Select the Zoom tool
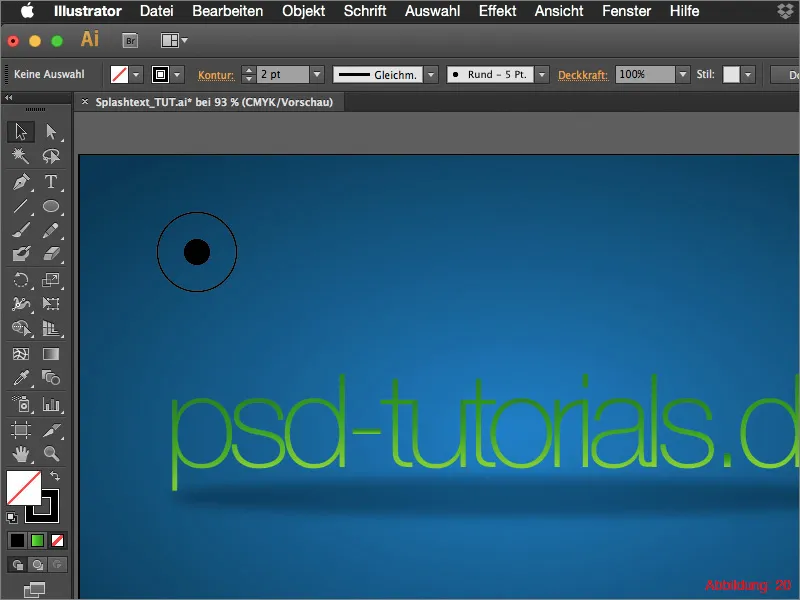Image resolution: width=800 pixels, height=600 pixels. [x=51, y=454]
